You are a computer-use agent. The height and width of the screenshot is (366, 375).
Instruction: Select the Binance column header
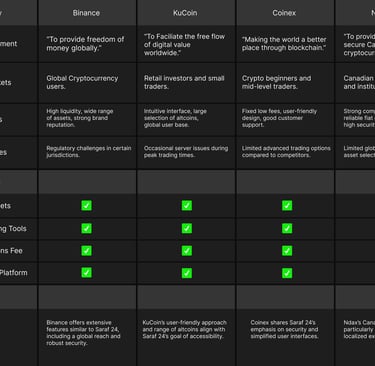pyautogui.click(x=87, y=13)
